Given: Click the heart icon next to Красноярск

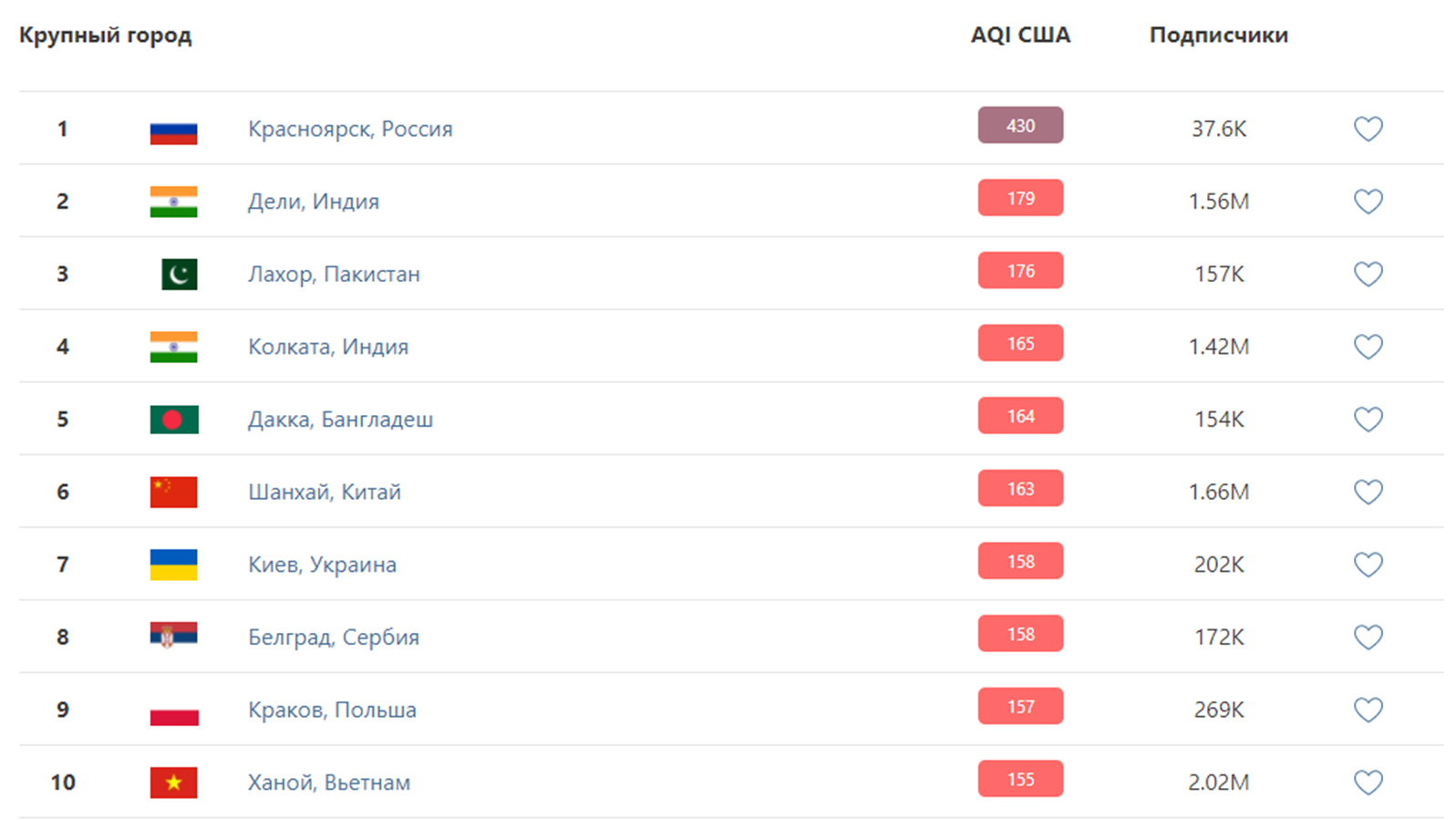Looking at the screenshot, I should pyautogui.click(x=1368, y=129).
